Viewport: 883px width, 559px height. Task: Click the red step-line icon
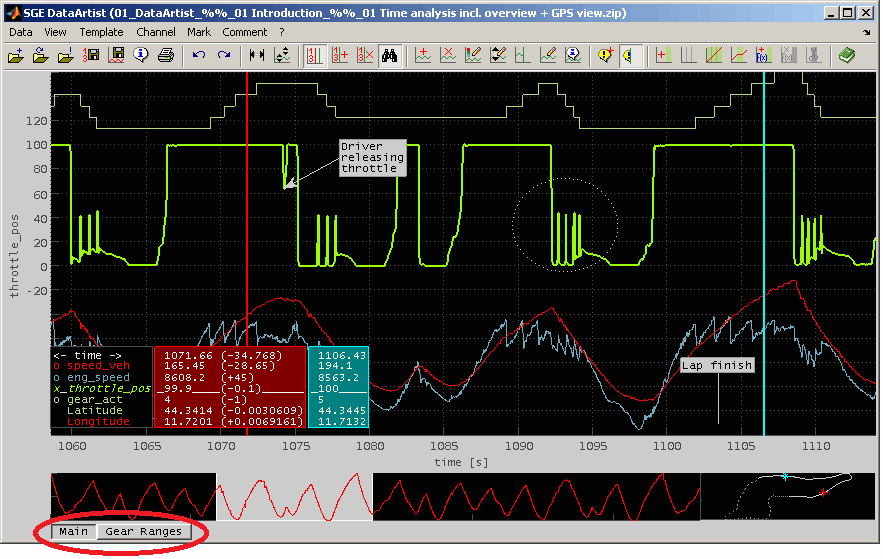(x=738, y=55)
